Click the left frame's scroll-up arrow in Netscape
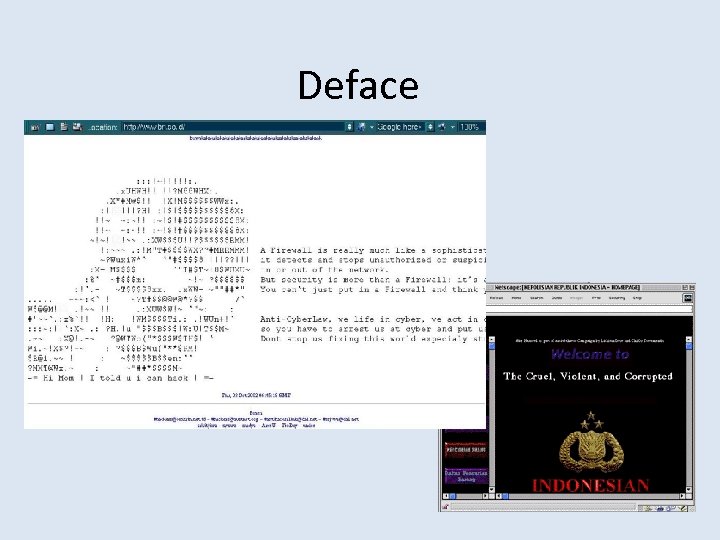This screenshot has height=540, width=720. click(x=492, y=339)
